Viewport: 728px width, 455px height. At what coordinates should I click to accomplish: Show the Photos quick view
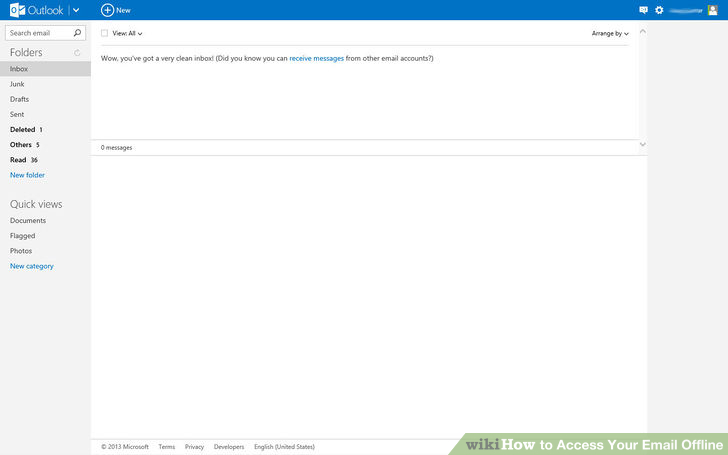(x=21, y=251)
